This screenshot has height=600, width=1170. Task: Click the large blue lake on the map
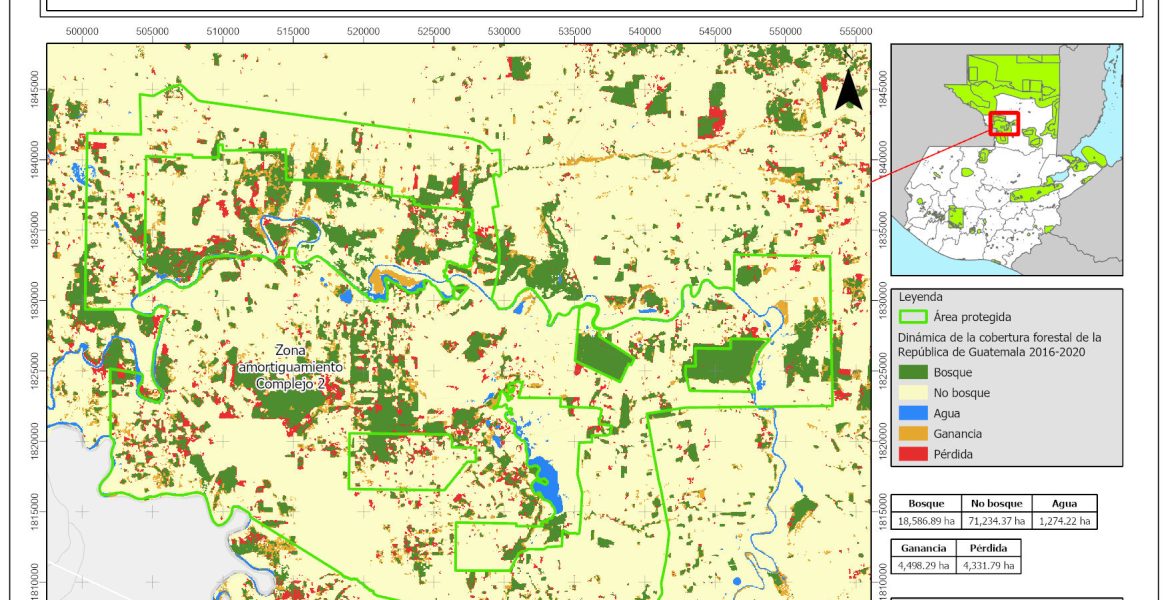click(546, 479)
